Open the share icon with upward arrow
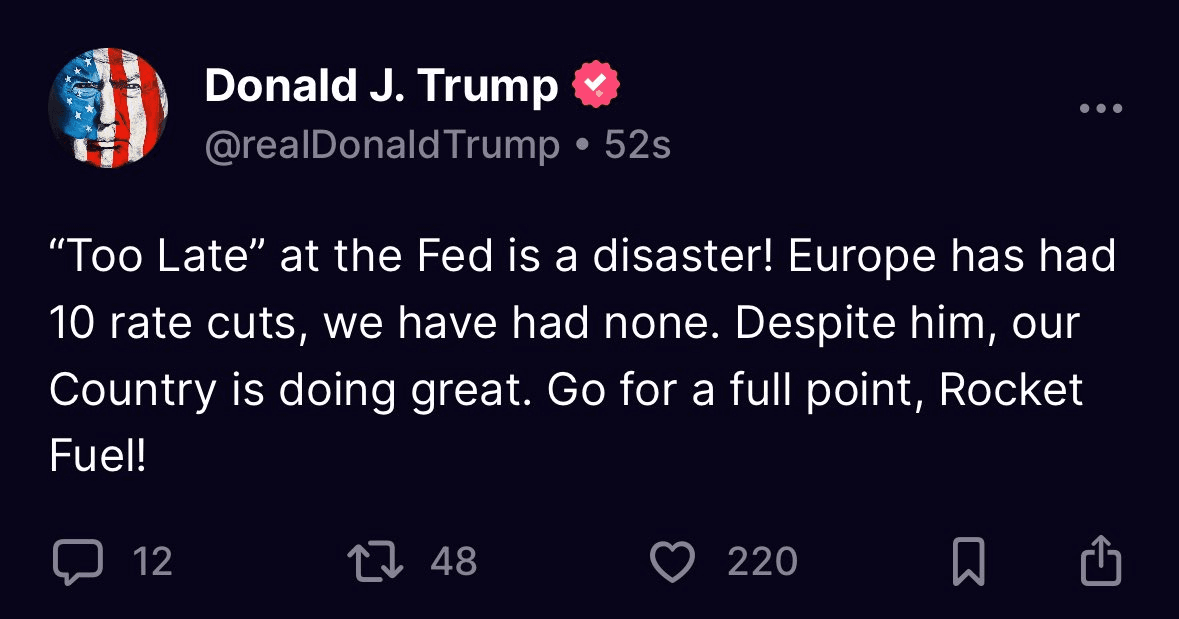Image resolution: width=1179 pixels, height=619 pixels. coord(1101,560)
